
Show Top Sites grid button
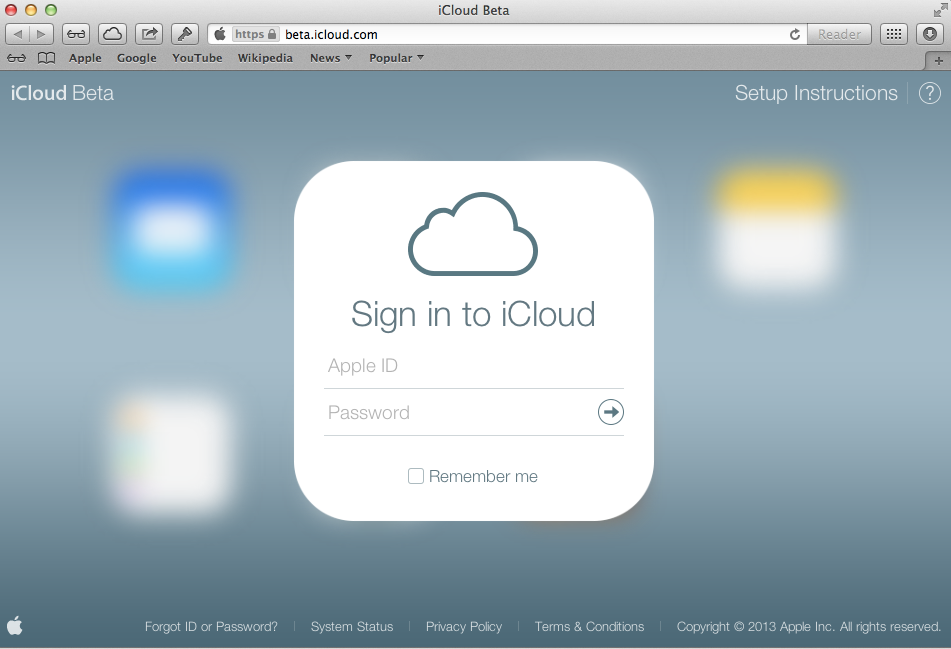[893, 34]
